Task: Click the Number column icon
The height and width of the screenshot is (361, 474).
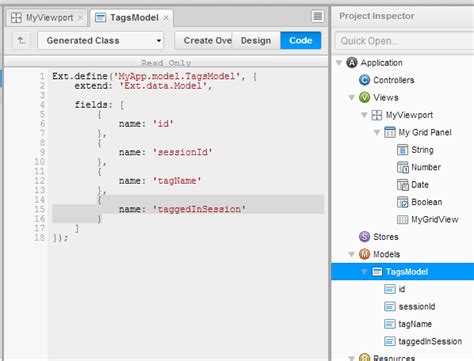Action: 402,167
